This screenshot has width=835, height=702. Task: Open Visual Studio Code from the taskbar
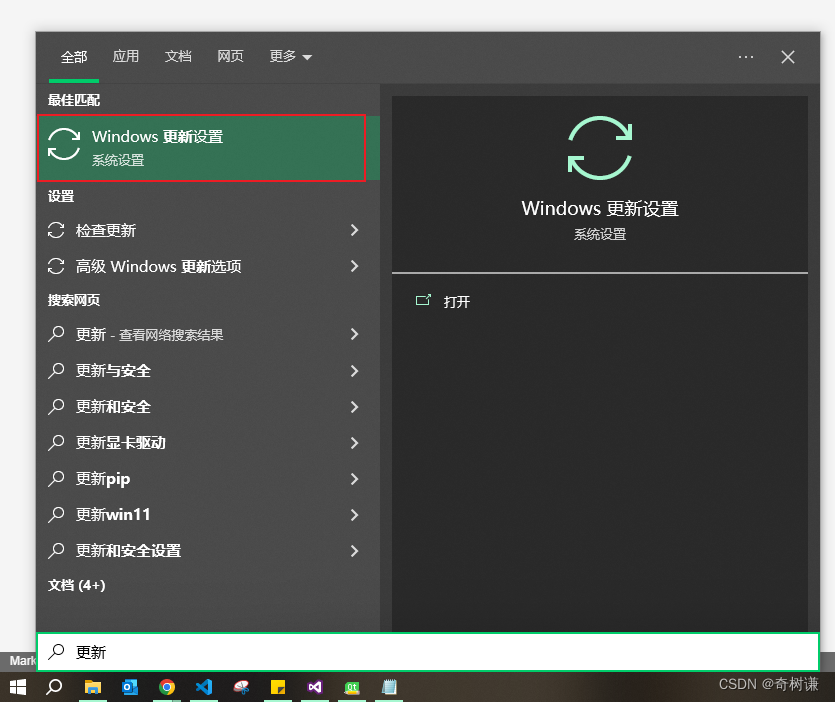point(204,687)
